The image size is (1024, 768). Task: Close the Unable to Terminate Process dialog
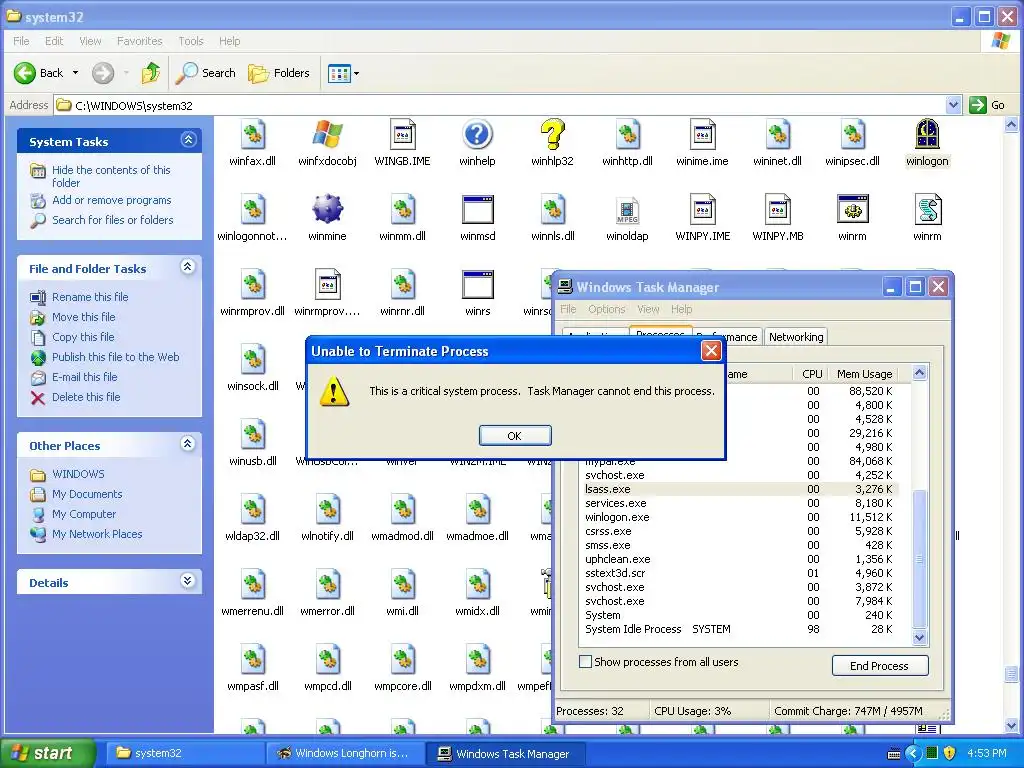[711, 351]
